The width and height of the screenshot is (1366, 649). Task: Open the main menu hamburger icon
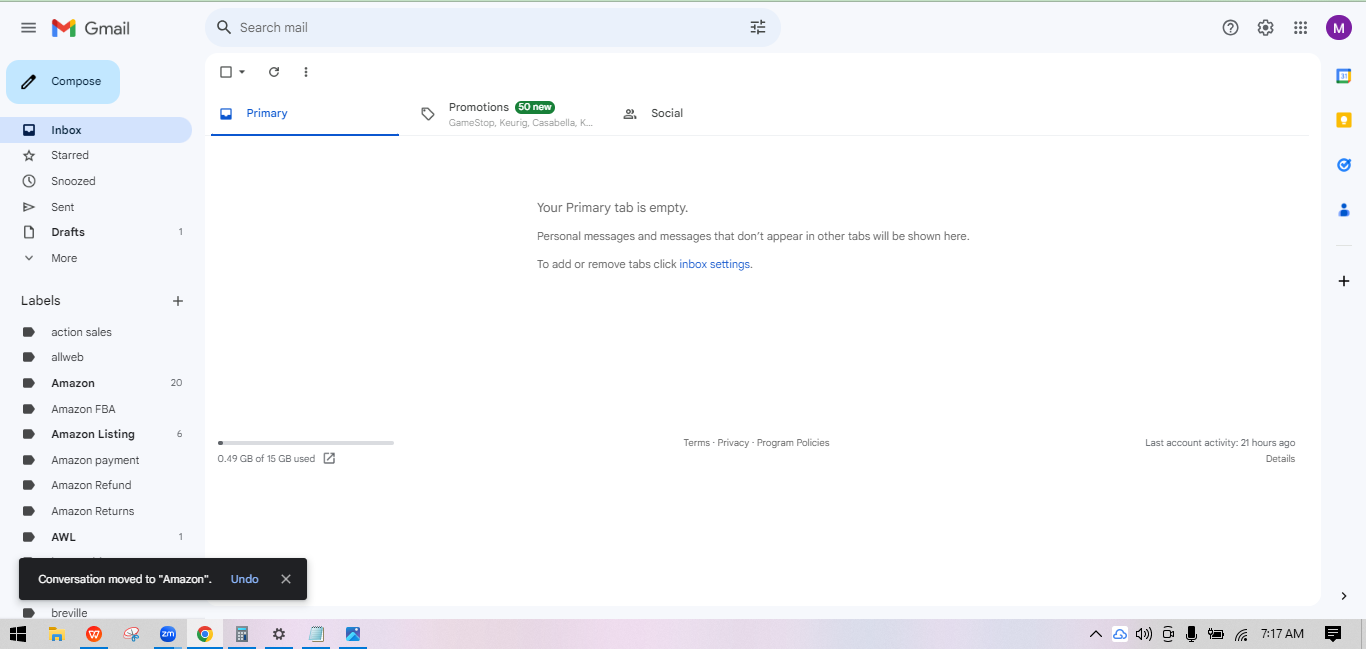pos(28,28)
